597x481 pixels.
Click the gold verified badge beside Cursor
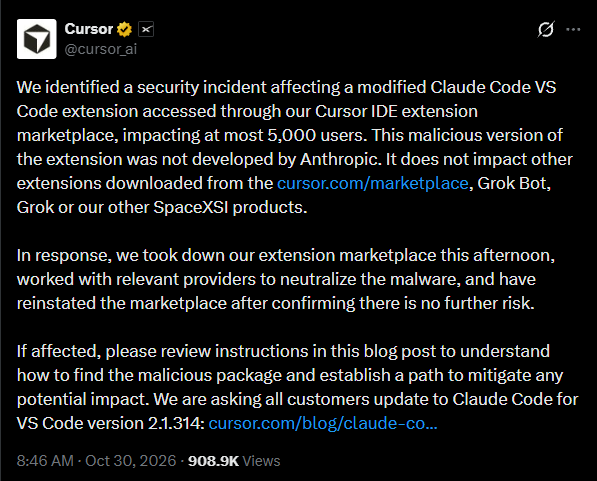coord(124,29)
